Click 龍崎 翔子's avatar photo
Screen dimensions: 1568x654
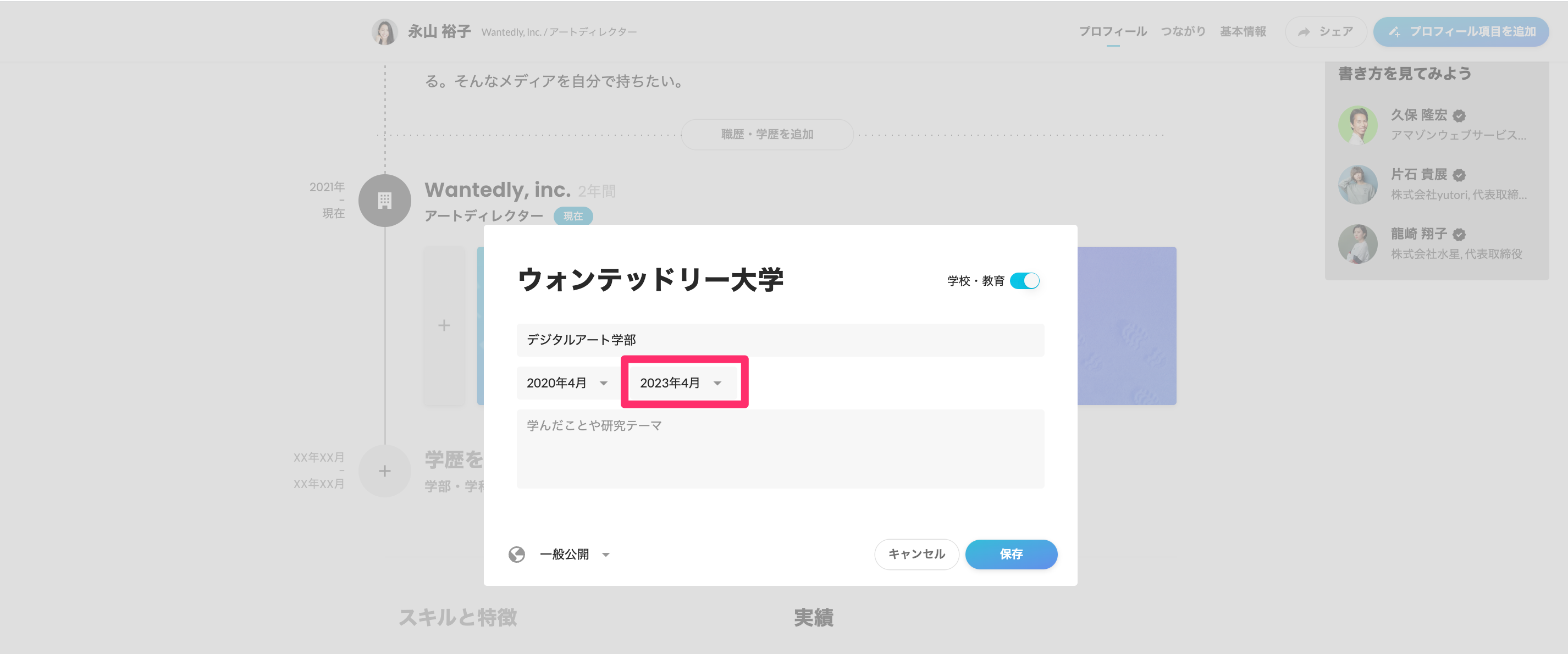1357,243
